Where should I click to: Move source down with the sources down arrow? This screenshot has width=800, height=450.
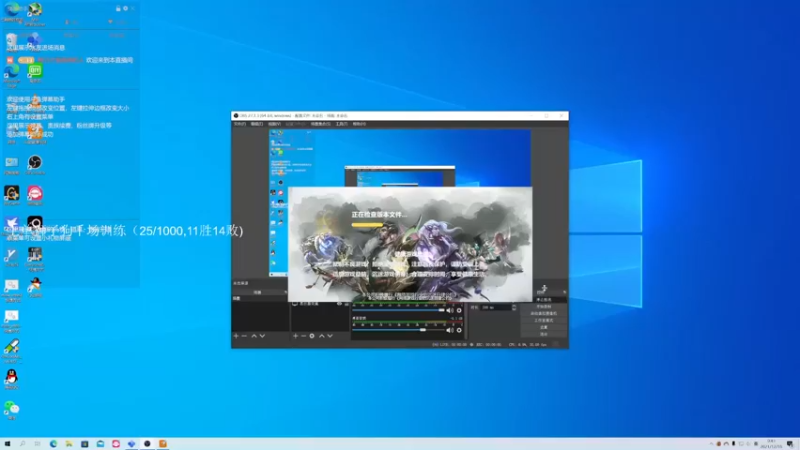click(x=330, y=336)
